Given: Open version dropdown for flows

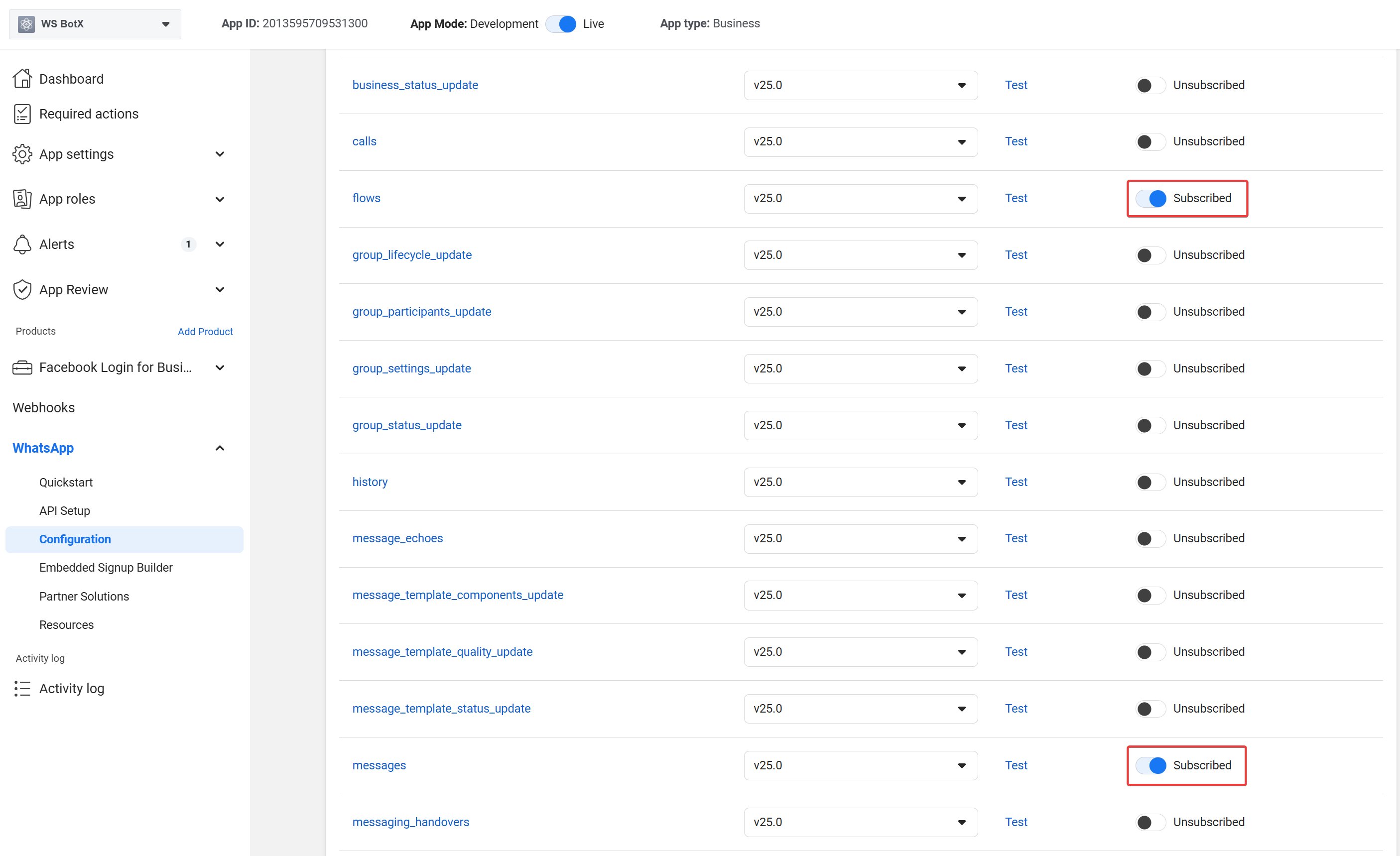Looking at the screenshot, I should (861, 198).
